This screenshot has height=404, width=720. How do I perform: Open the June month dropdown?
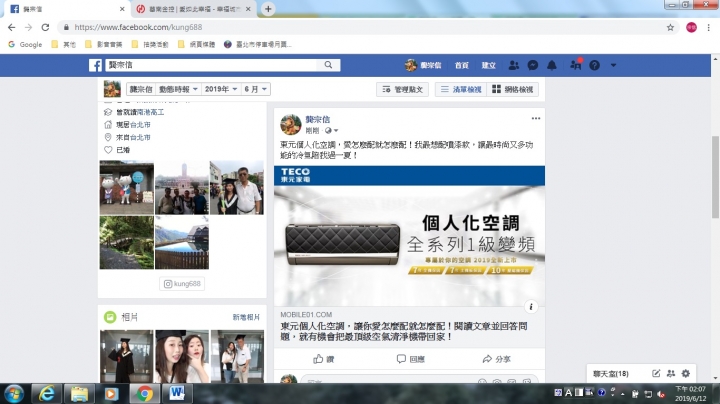point(255,89)
